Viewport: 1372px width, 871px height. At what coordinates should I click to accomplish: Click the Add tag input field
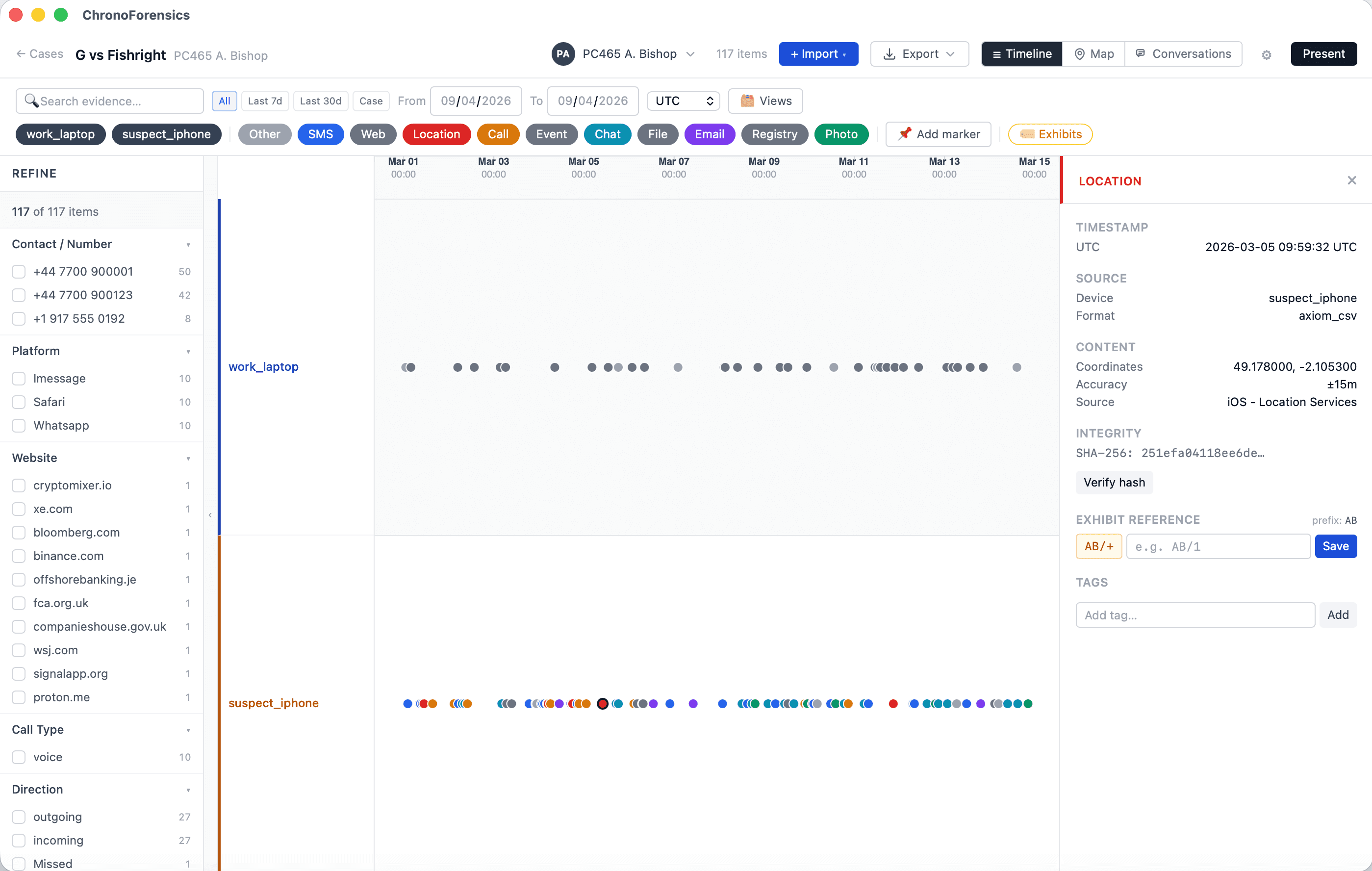[1195, 615]
